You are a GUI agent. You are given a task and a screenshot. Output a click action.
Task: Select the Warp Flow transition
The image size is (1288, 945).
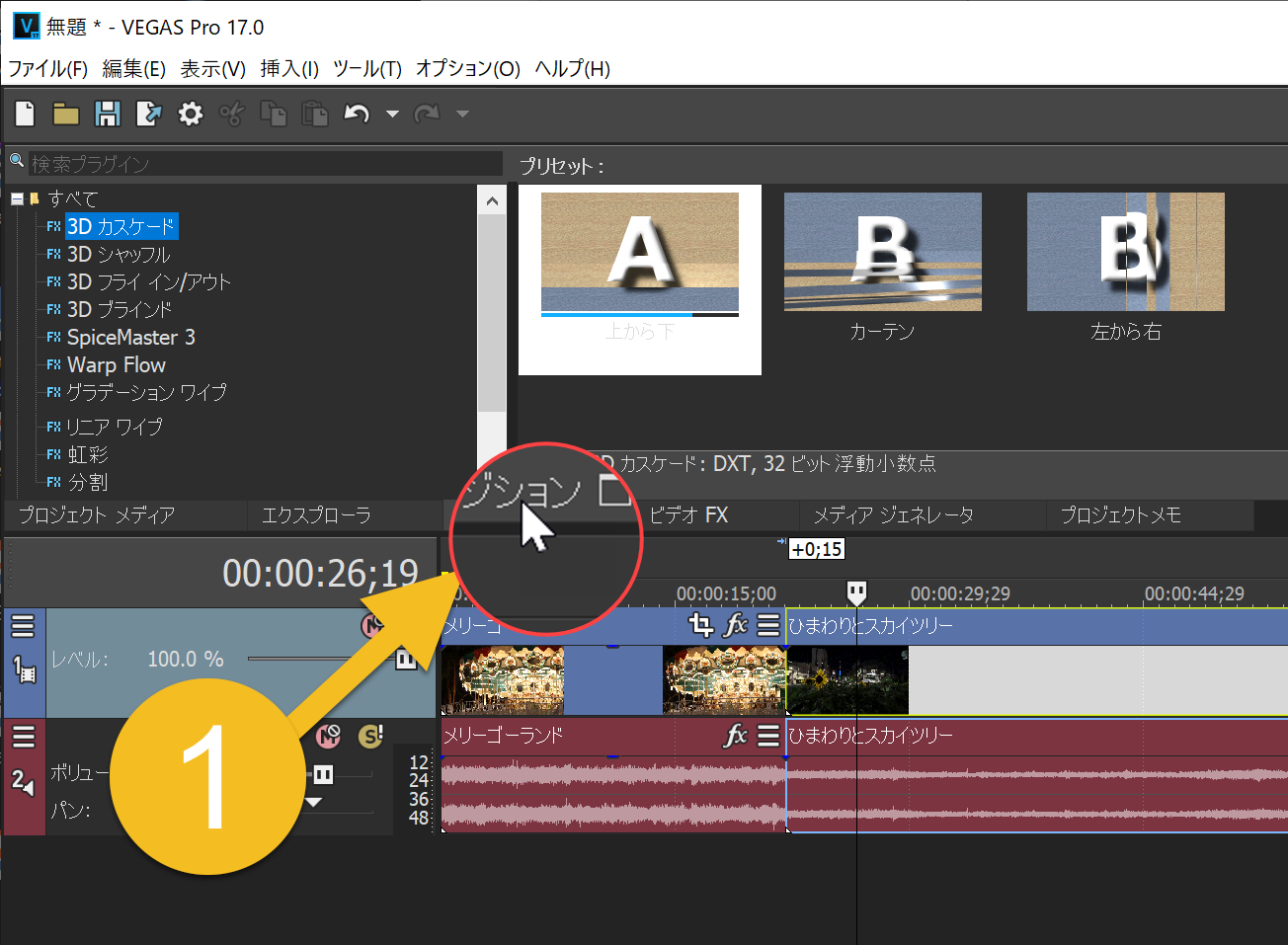pos(117,364)
